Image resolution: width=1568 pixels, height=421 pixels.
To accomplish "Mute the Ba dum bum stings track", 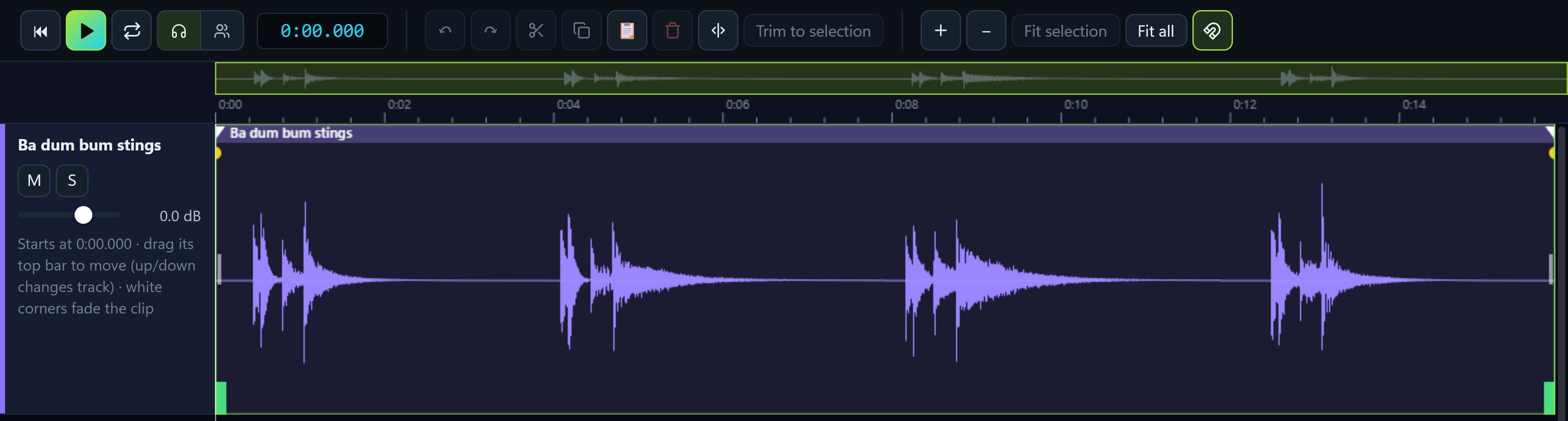I will 34,180.
